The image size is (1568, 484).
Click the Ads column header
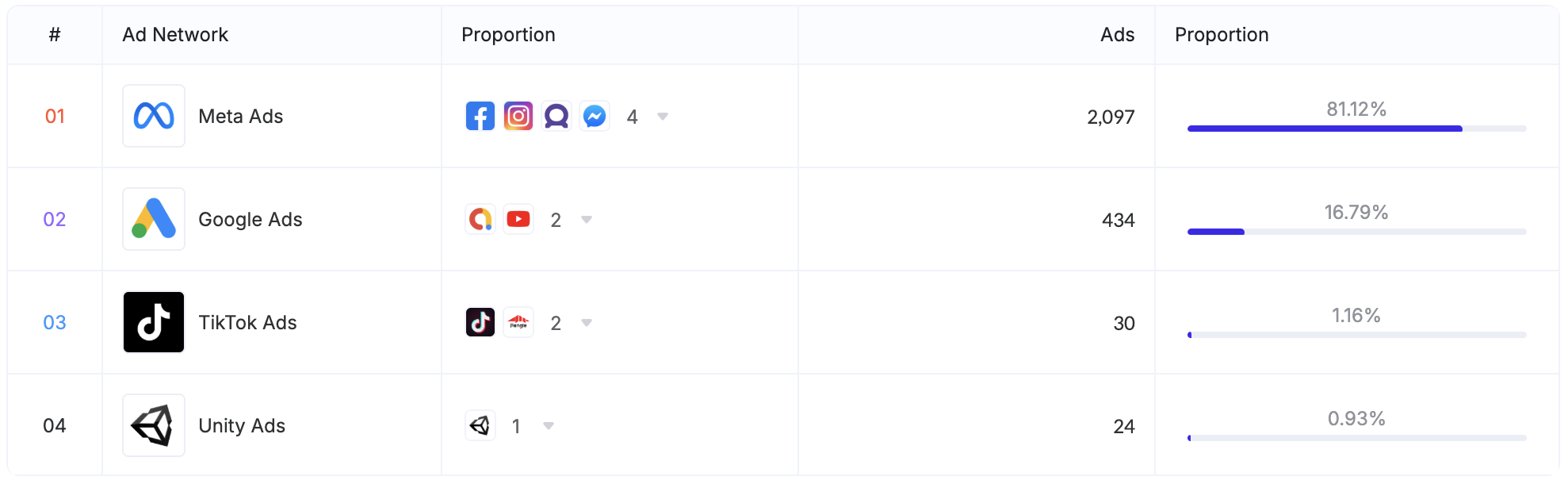tap(1117, 35)
